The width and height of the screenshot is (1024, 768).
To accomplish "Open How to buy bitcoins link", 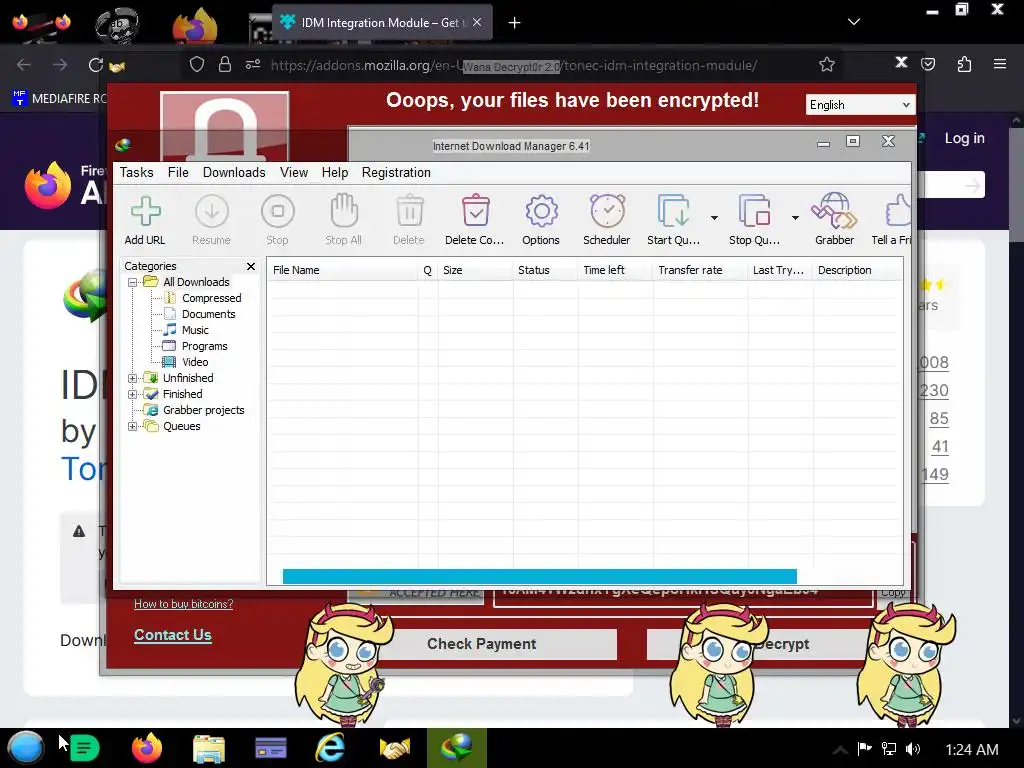I will point(184,604).
